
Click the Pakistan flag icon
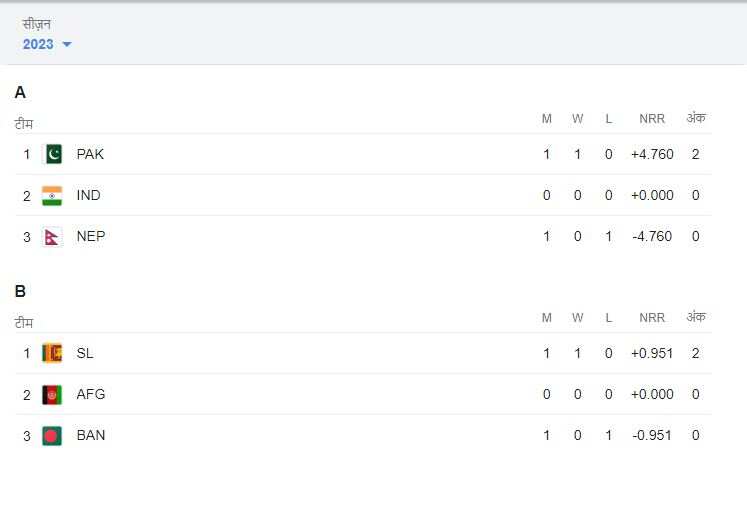(x=53, y=154)
